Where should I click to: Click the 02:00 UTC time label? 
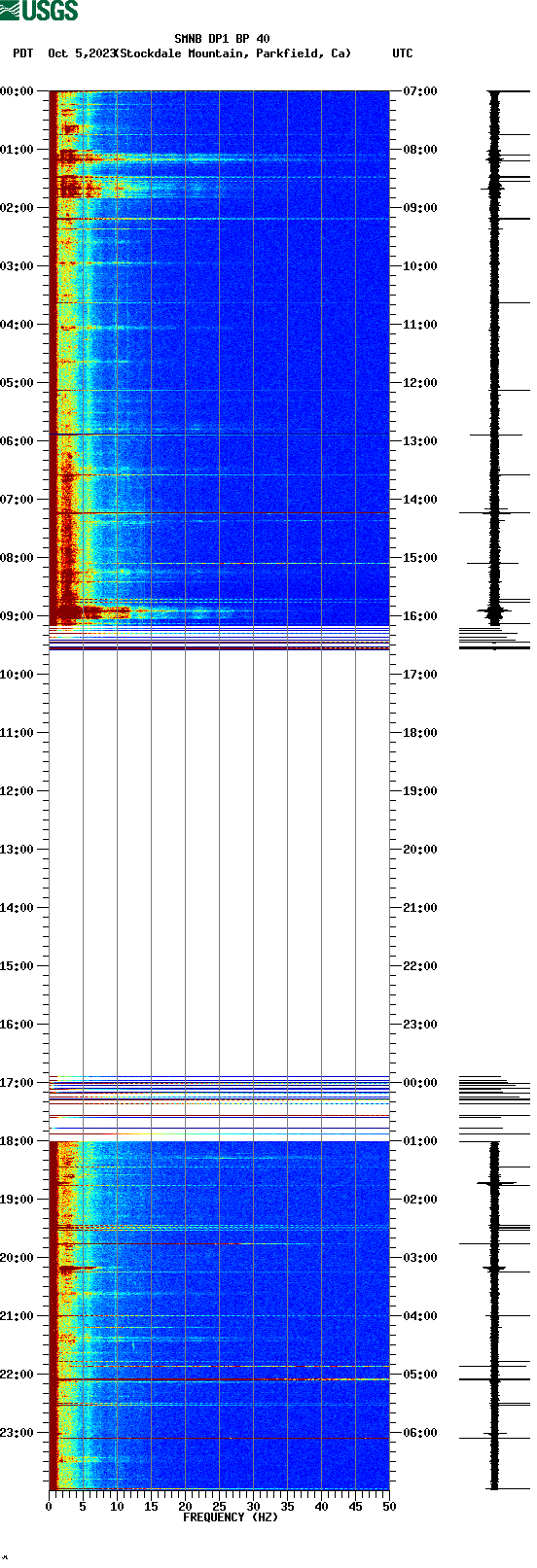(420, 1200)
